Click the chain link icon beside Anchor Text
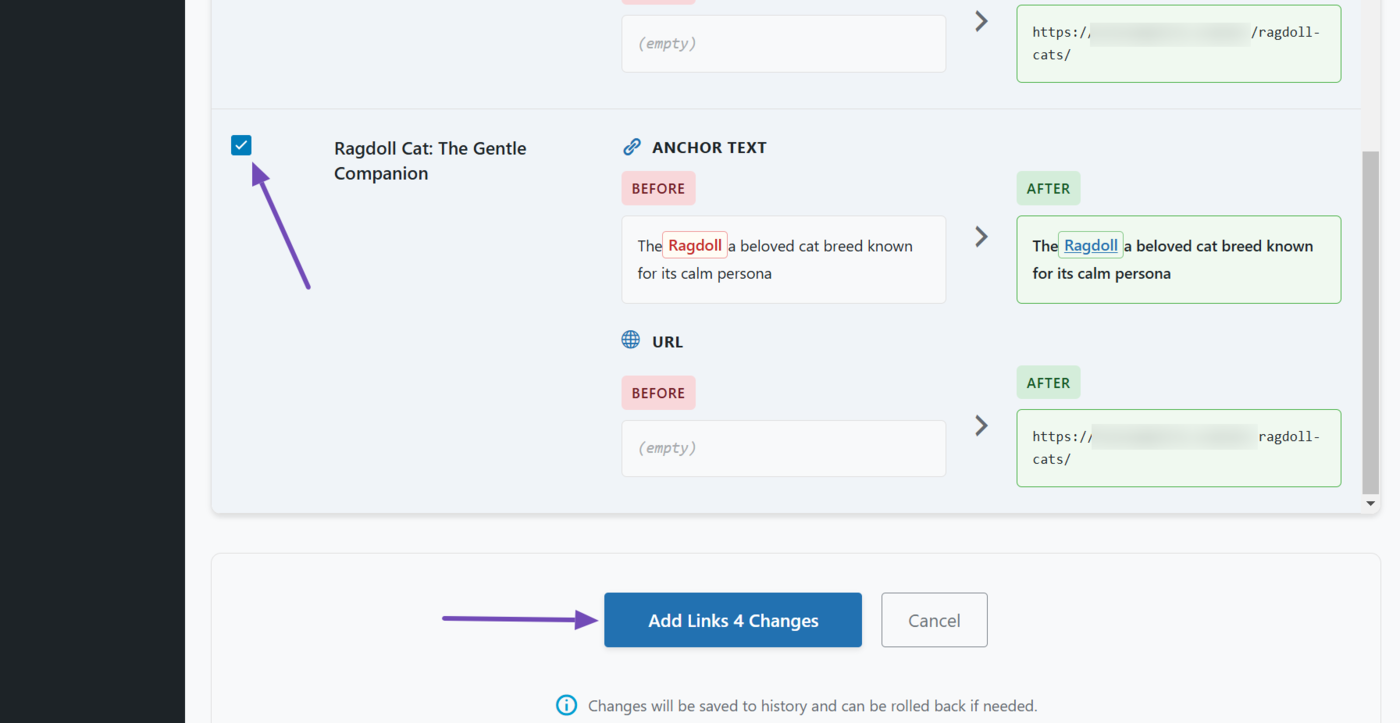 point(631,147)
